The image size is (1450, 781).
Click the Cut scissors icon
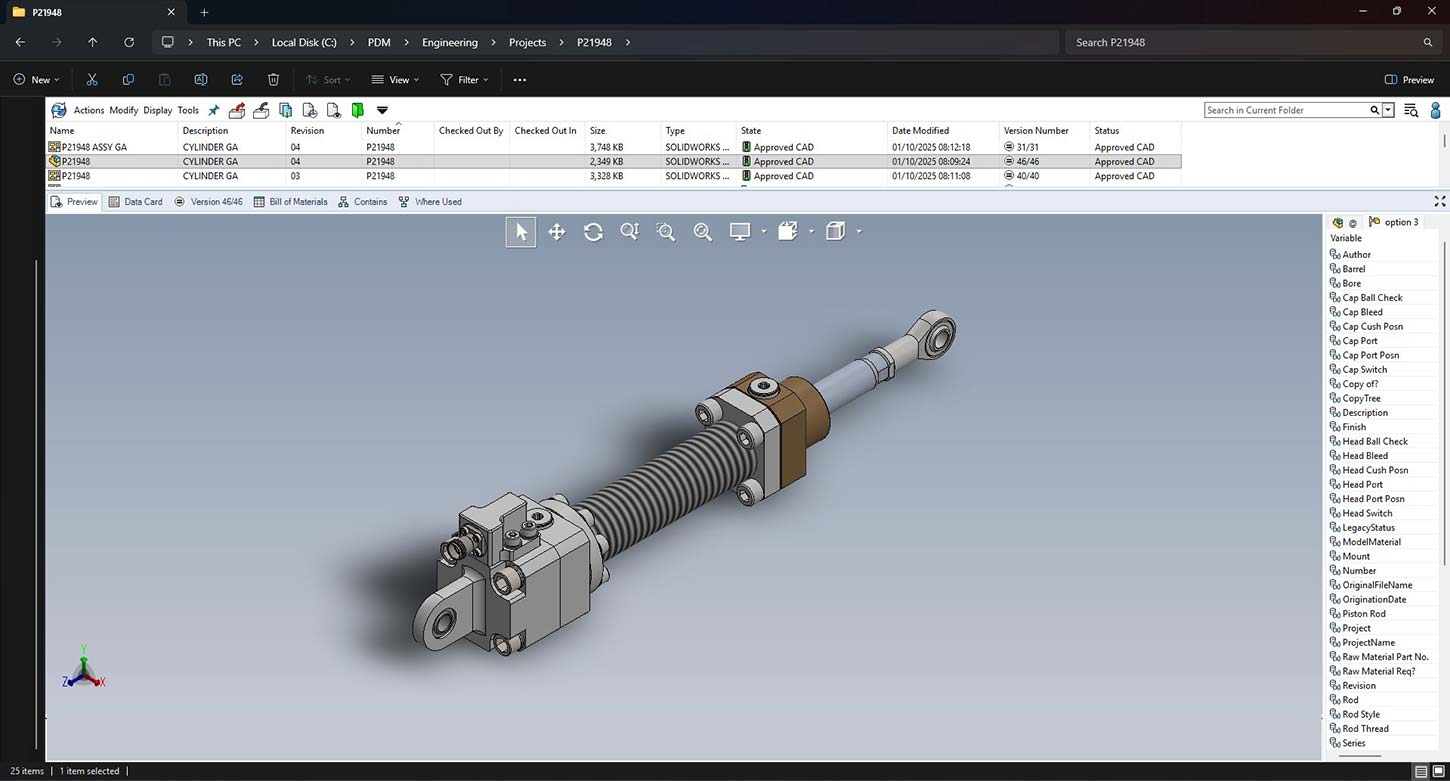[92, 80]
